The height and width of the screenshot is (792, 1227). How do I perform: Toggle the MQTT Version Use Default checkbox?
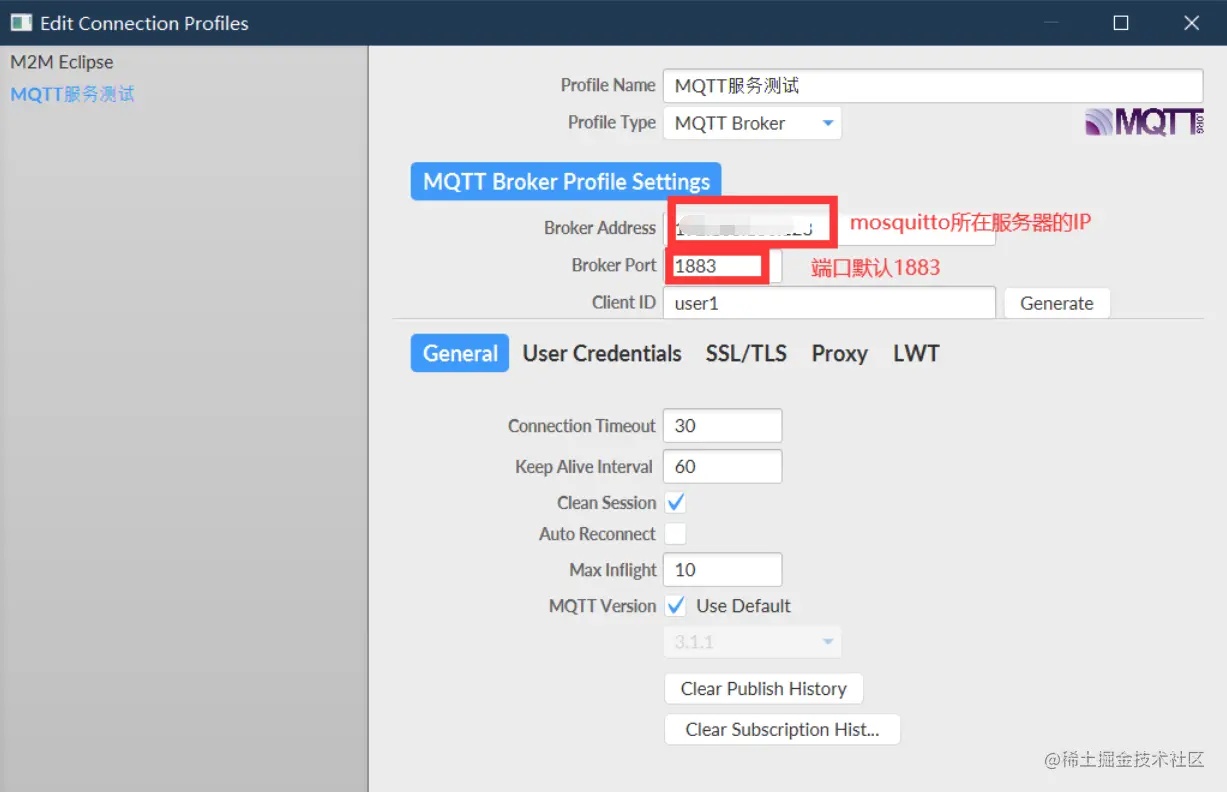pos(676,606)
